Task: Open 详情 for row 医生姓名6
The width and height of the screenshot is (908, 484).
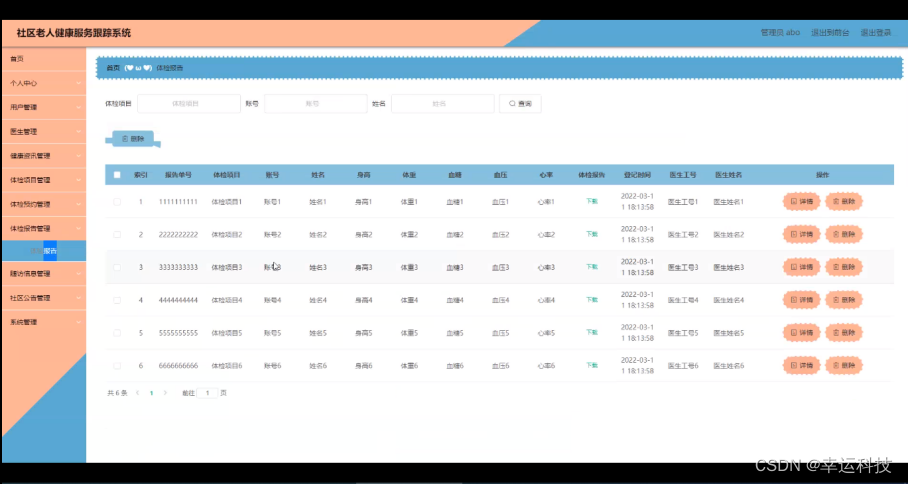Action: tap(801, 365)
